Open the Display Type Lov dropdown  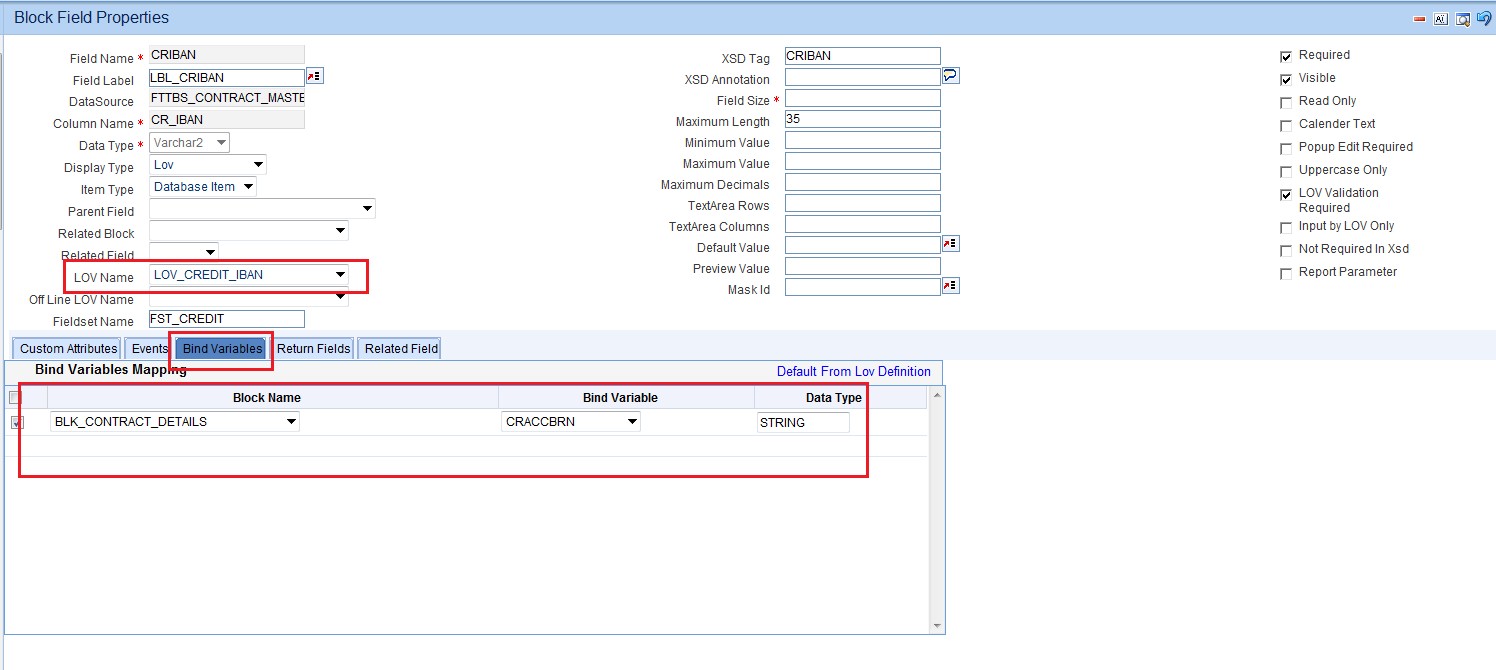(x=208, y=165)
